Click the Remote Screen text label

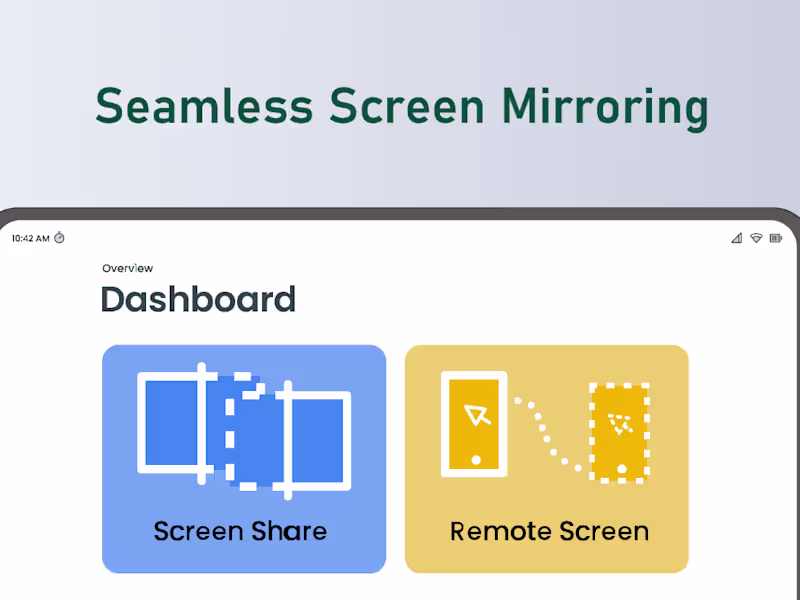click(549, 531)
